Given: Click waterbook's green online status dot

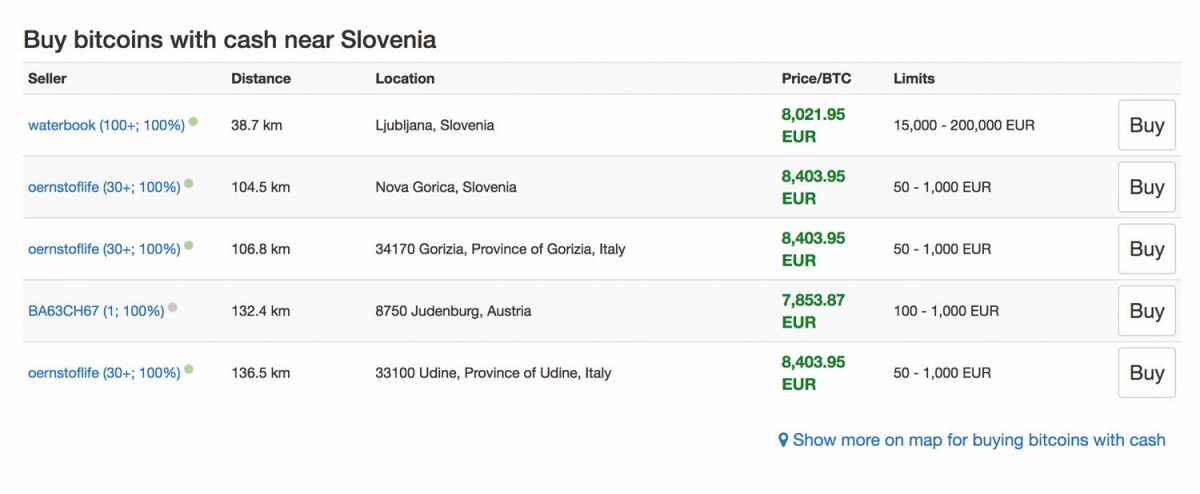Looking at the screenshot, I should tap(193, 122).
